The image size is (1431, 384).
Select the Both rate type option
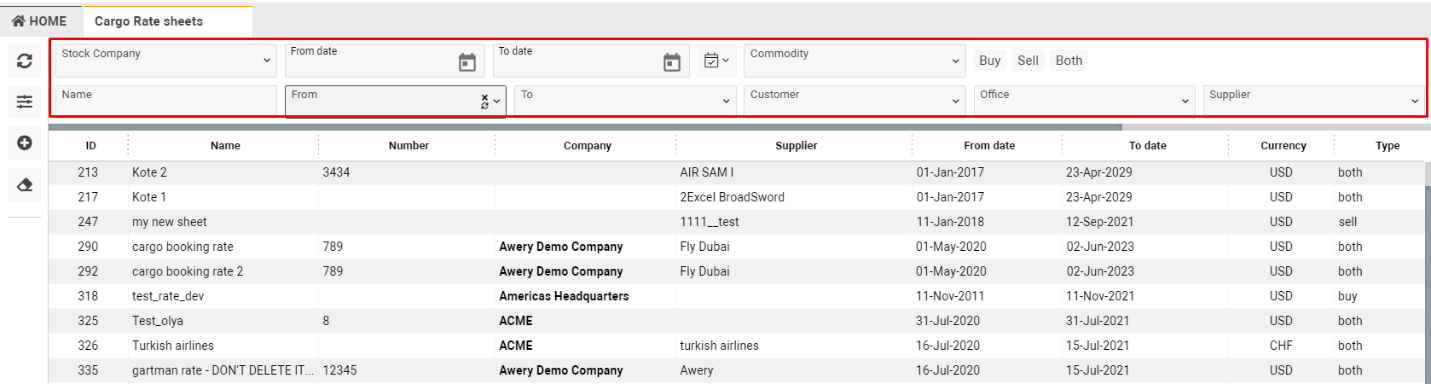click(x=1069, y=60)
